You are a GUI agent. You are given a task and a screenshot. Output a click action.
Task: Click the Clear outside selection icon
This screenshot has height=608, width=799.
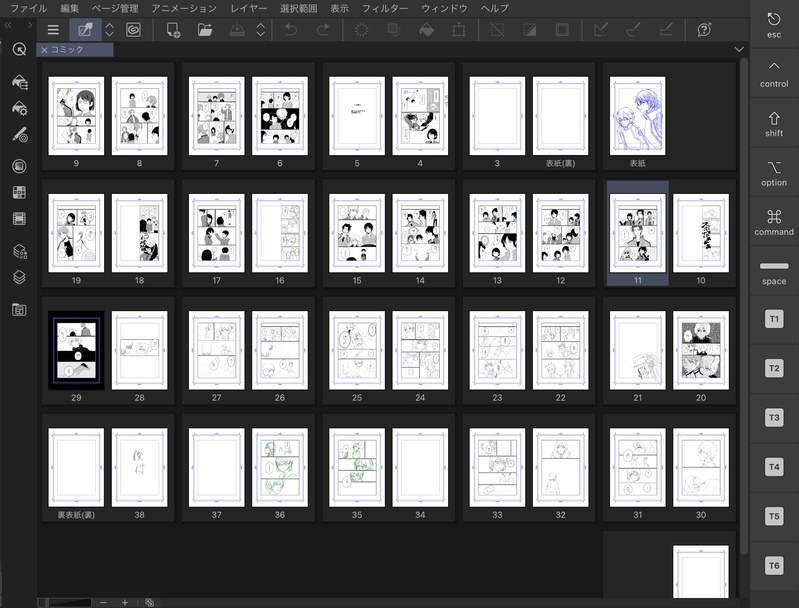394,30
